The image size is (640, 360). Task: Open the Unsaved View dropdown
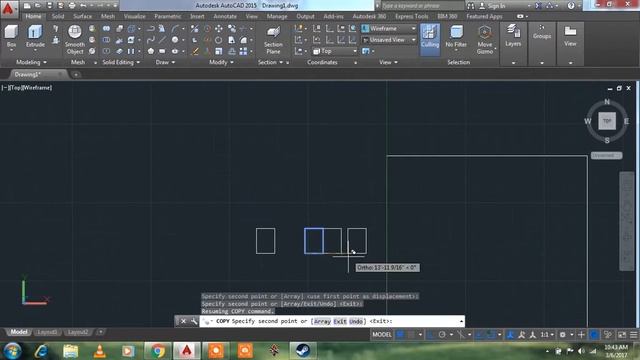[389, 40]
